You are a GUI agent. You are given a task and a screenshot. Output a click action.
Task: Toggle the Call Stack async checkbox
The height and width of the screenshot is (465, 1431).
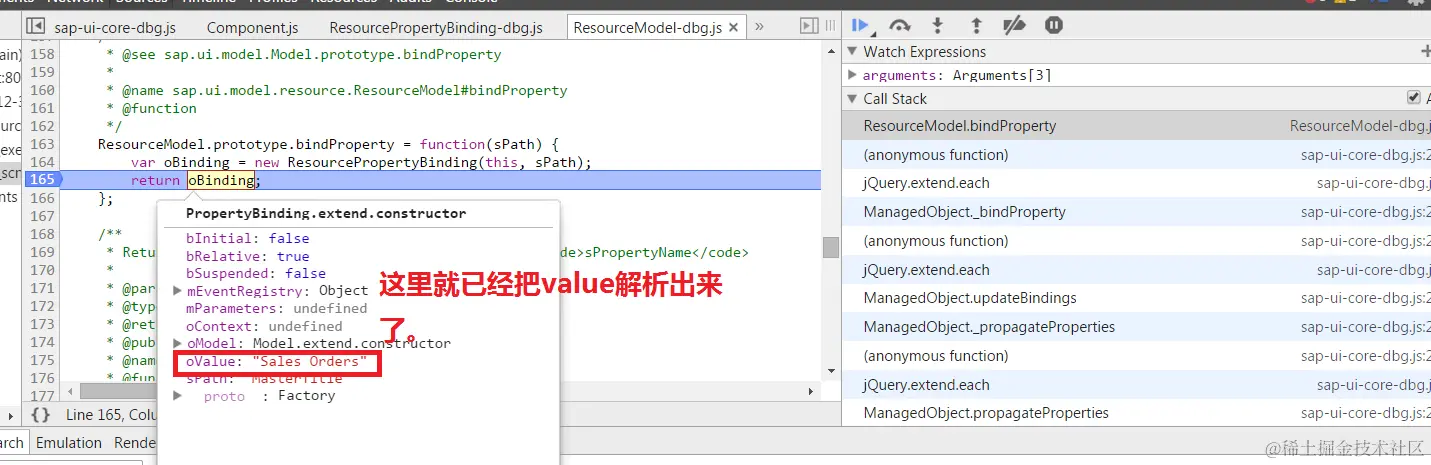pyautogui.click(x=1413, y=98)
